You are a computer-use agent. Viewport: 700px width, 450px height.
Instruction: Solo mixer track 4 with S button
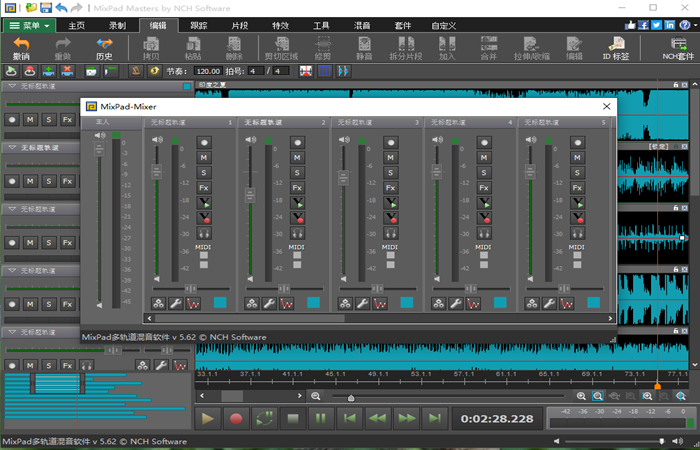click(x=484, y=173)
